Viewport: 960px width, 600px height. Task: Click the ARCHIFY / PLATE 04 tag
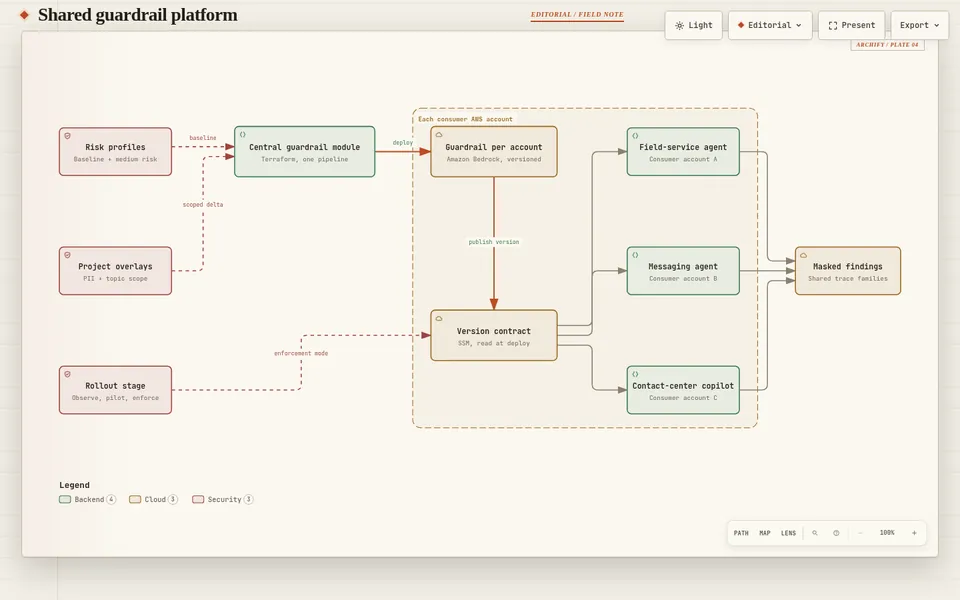(887, 45)
